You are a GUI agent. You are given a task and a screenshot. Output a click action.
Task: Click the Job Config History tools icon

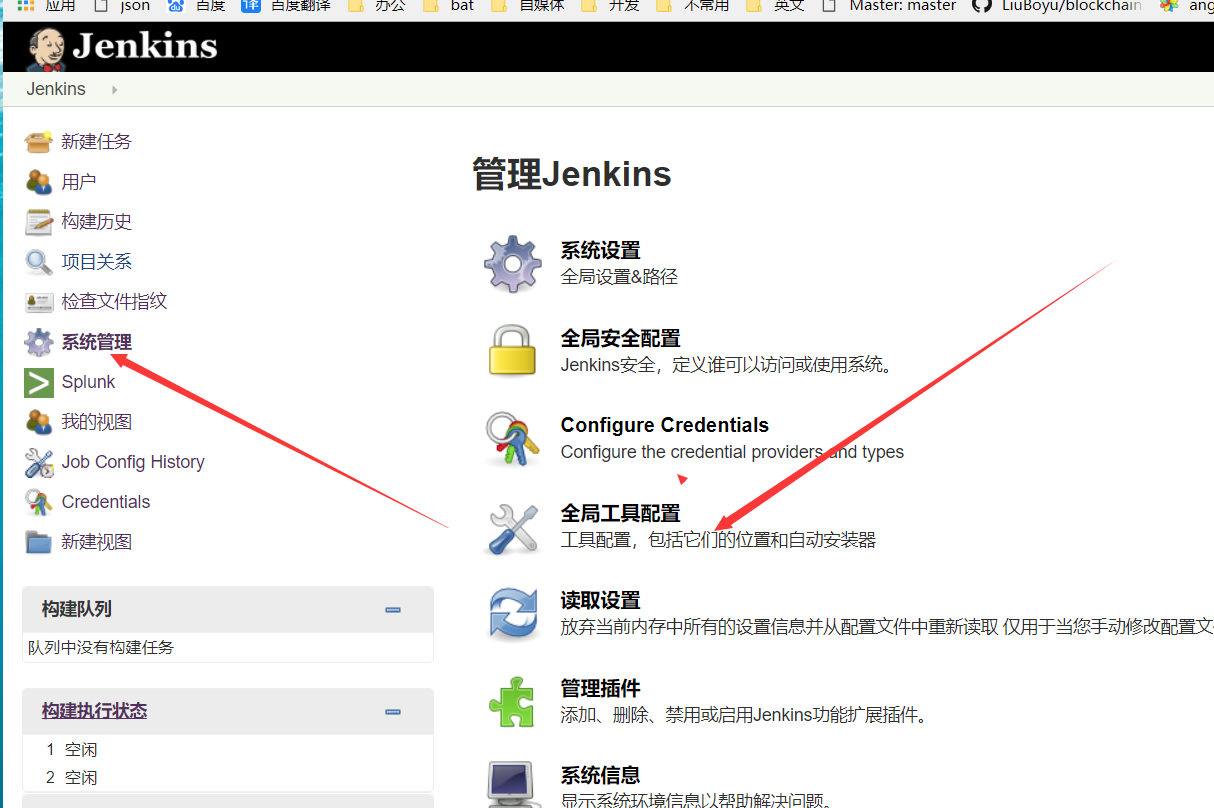click(x=38, y=462)
